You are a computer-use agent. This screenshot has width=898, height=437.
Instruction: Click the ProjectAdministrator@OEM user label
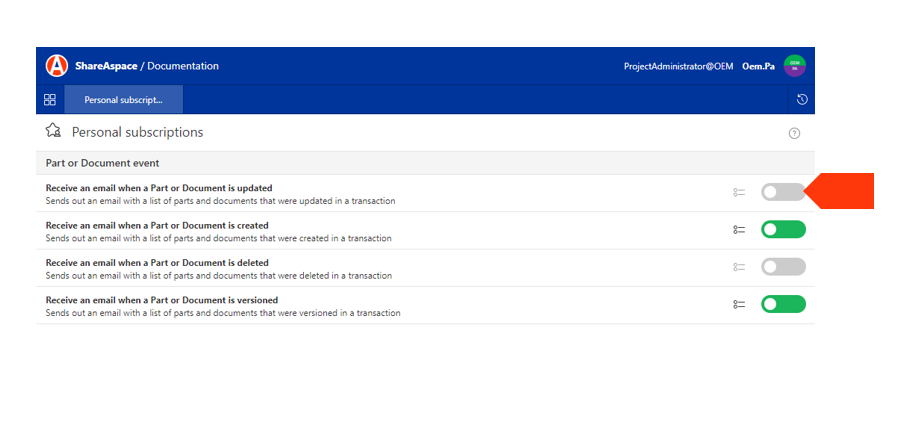pyautogui.click(x=678, y=66)
